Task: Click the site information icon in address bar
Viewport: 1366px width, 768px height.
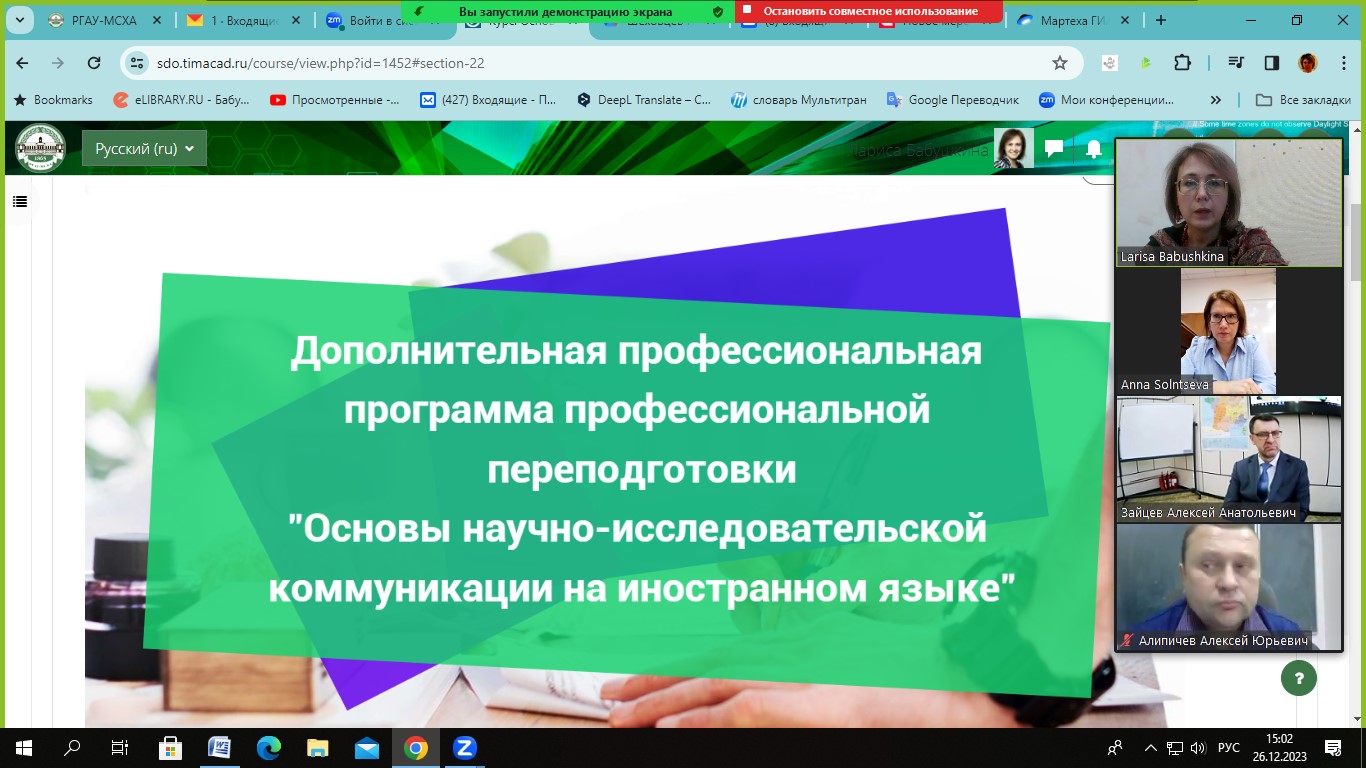Action: pyautogui.click(x=138, y=63)
